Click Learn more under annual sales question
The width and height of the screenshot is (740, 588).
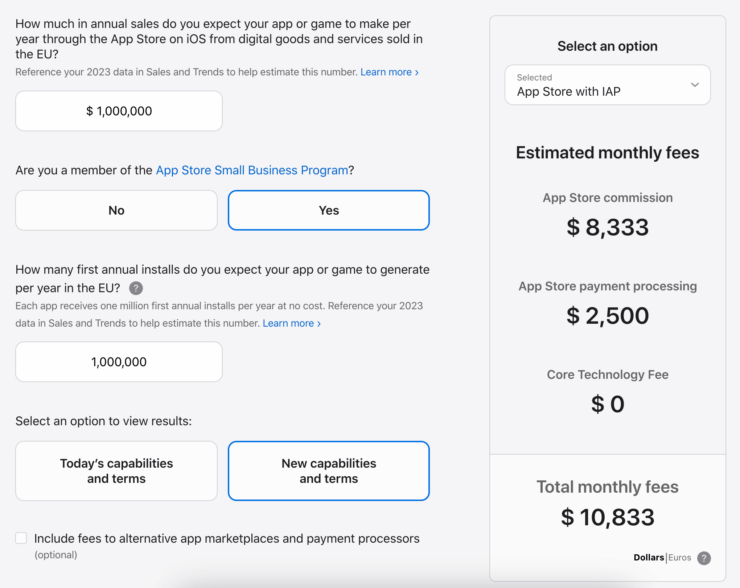click(x=389, y=72)
